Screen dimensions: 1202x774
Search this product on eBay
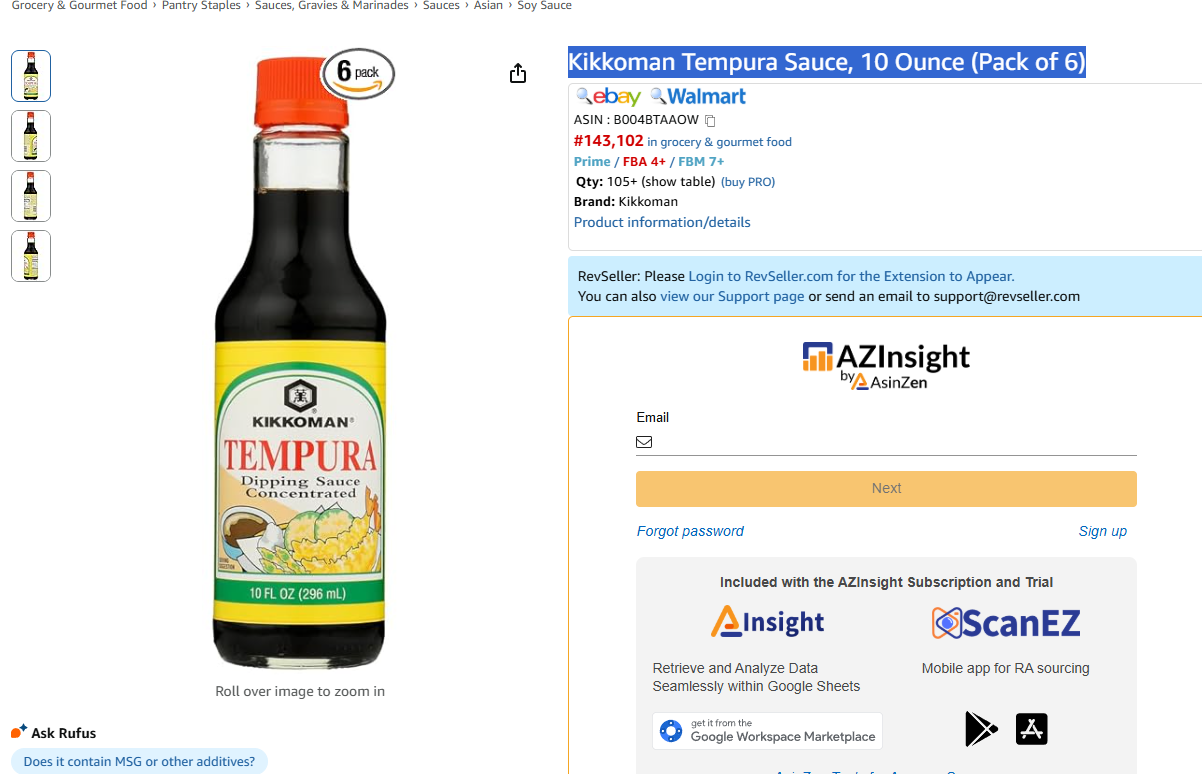point(609,97)
